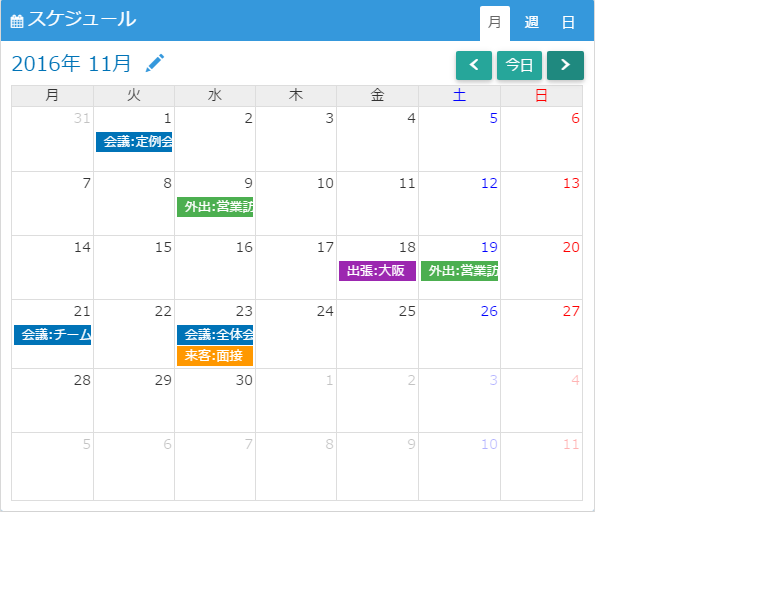Select Saturday November 12 cell
Image resolution: width=768 pixels, height=614 pixels.
(x=459, y=204)
